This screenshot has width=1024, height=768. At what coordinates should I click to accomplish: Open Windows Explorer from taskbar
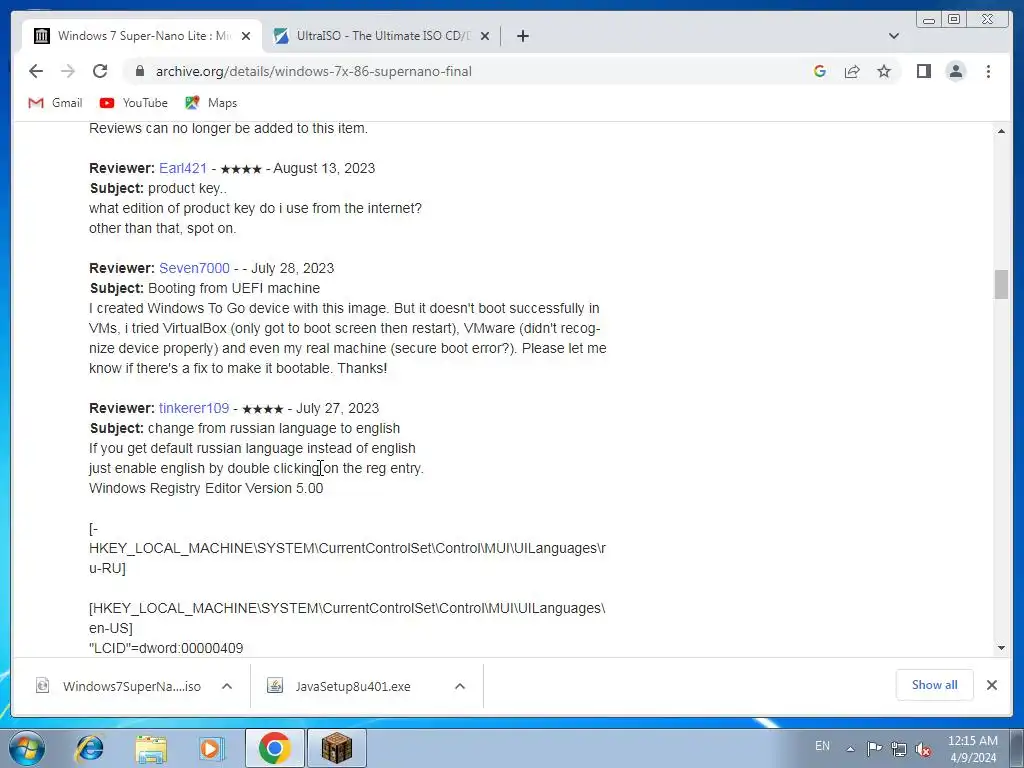click(151, 748)
